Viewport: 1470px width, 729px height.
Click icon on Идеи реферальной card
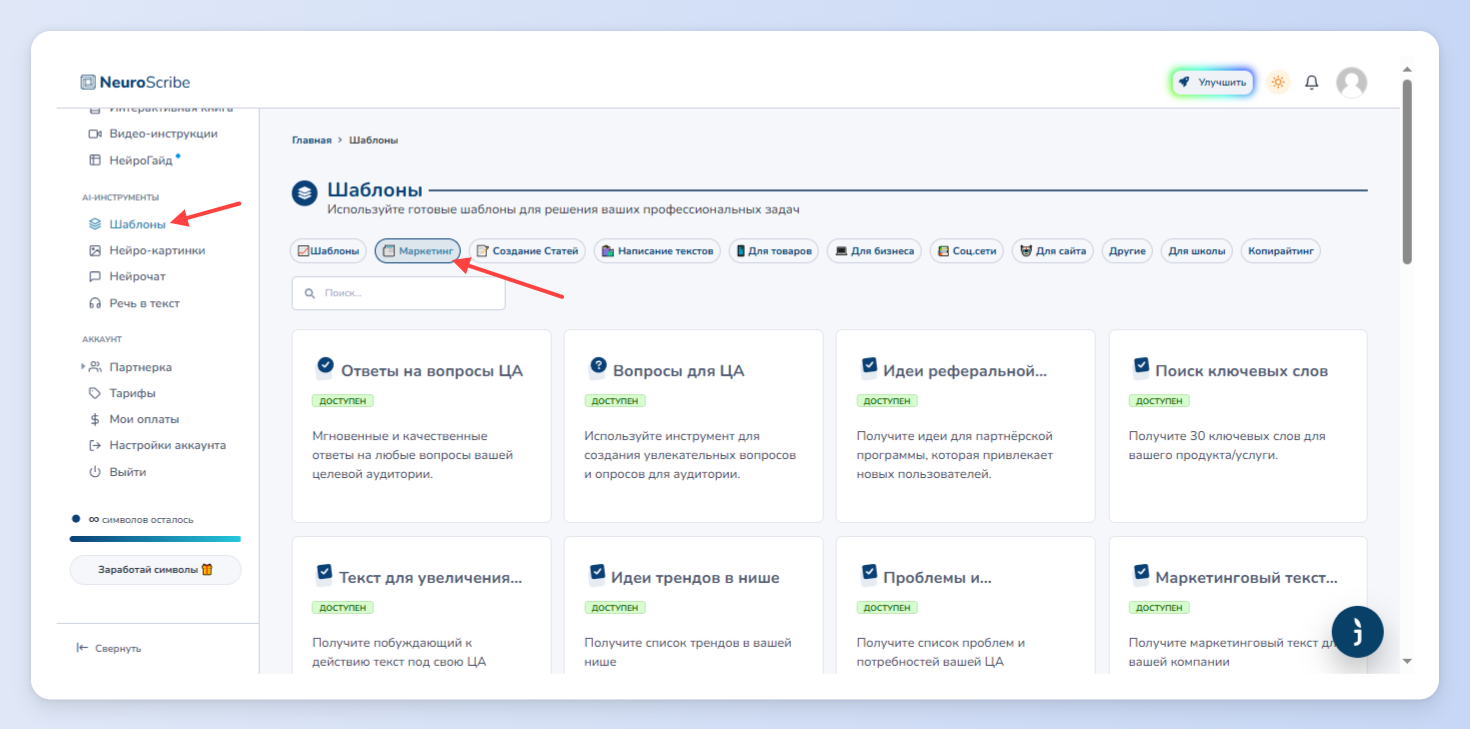tap(869, 367)
